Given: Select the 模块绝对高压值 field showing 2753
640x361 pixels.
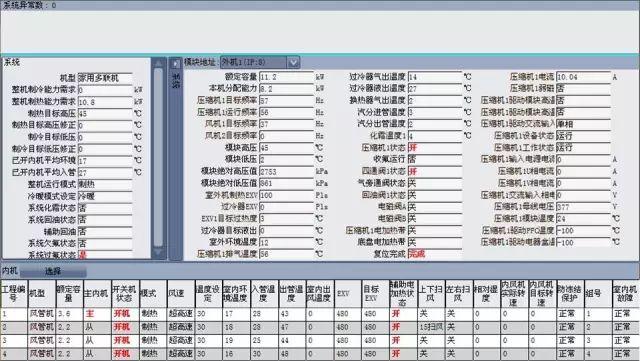Looking at the screenshot, I should [x=287, y=171].
